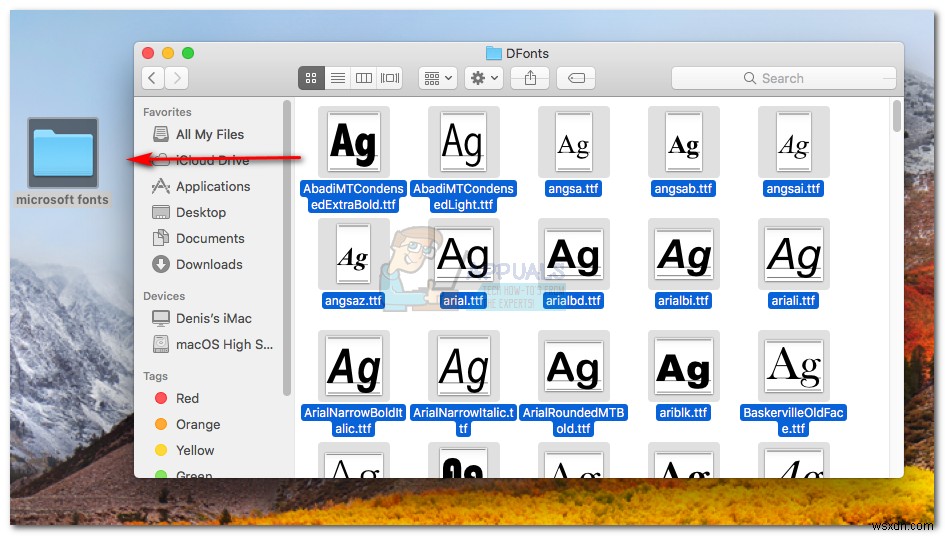Switch to column view in the toolbar
The width and height of the screenshot is (945, 536).
pos(363,78)
